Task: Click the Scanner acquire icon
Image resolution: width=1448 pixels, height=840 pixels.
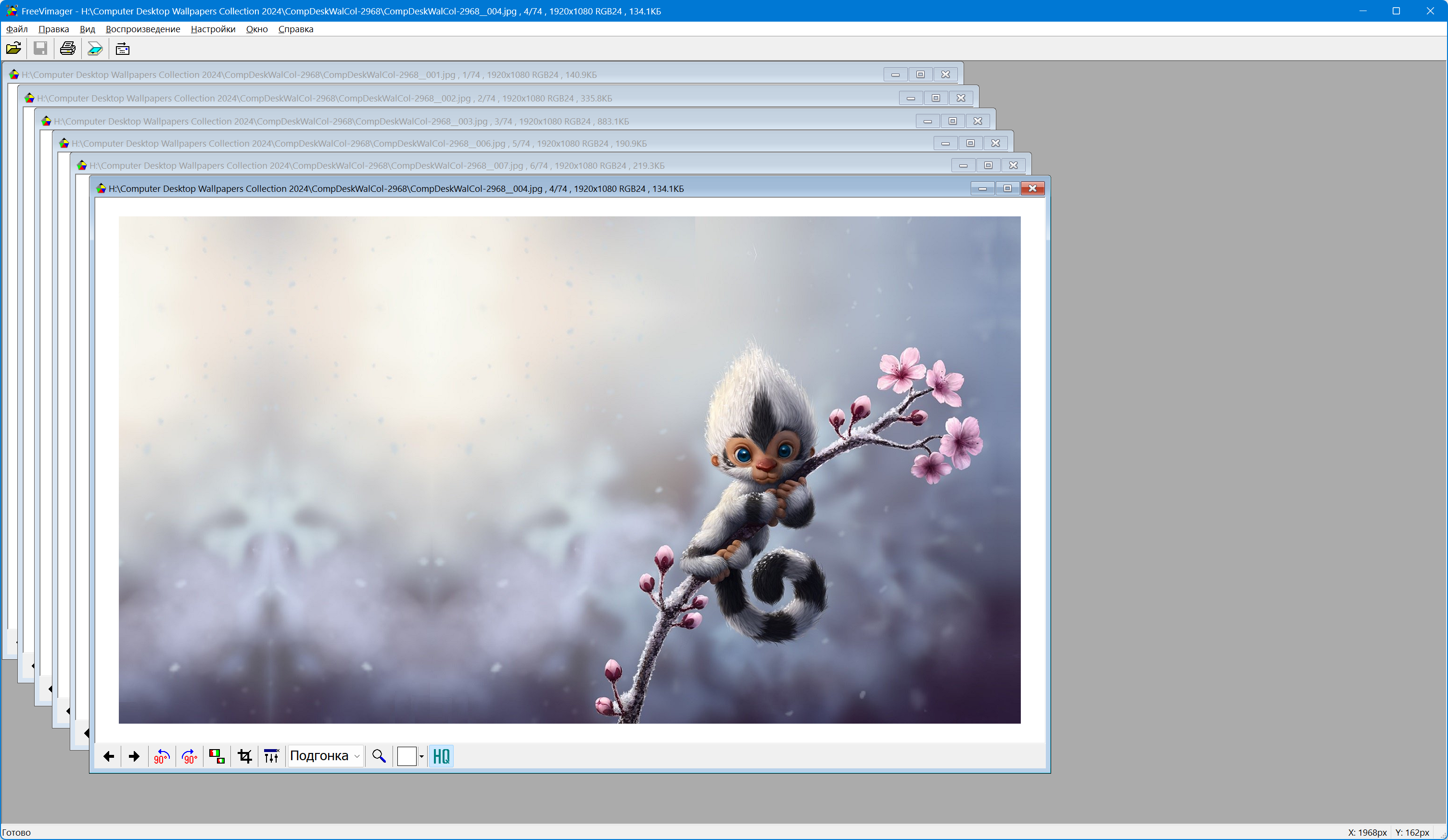Action: [x=95, y=49]
